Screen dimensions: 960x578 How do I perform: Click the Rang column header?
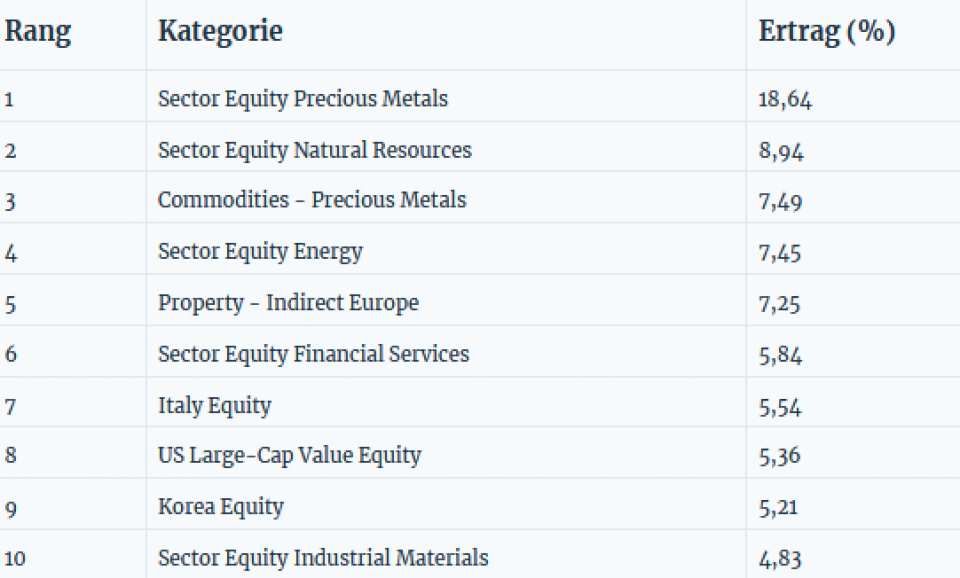click(x=38, y=32)
